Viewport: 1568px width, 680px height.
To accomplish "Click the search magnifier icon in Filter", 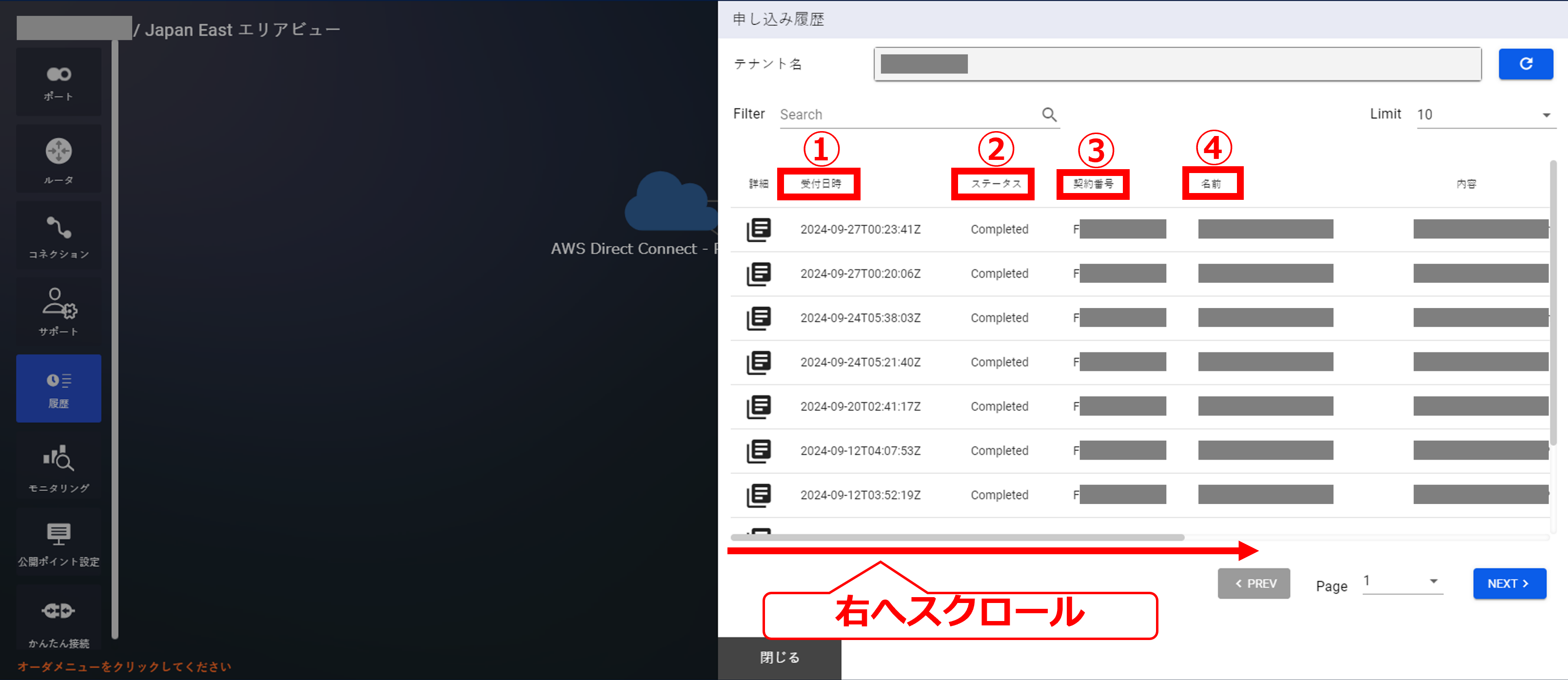I will click(1049, 115).
